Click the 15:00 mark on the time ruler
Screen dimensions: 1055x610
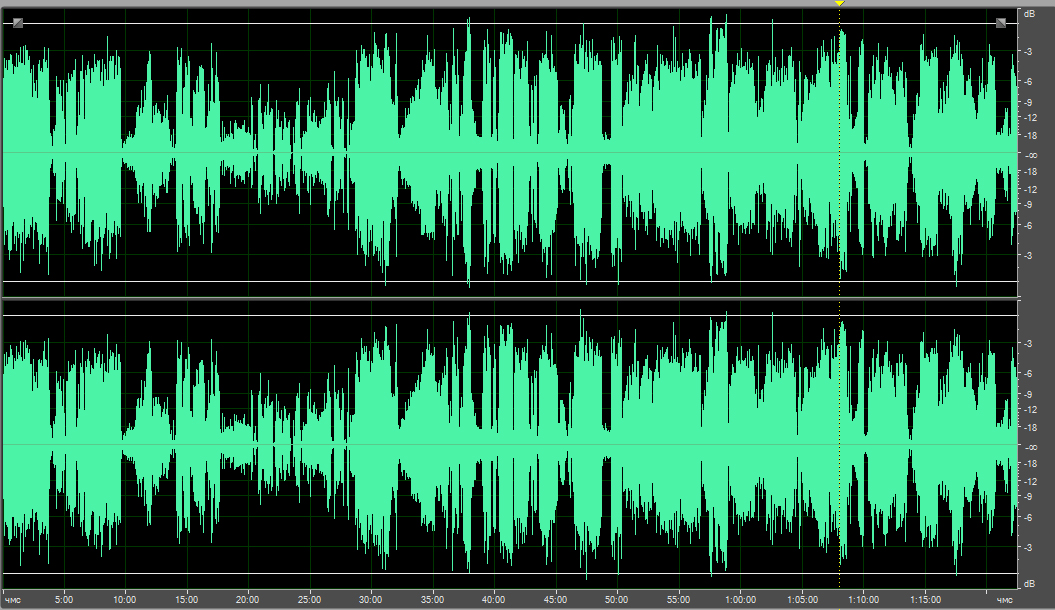(x=186, y=599)
